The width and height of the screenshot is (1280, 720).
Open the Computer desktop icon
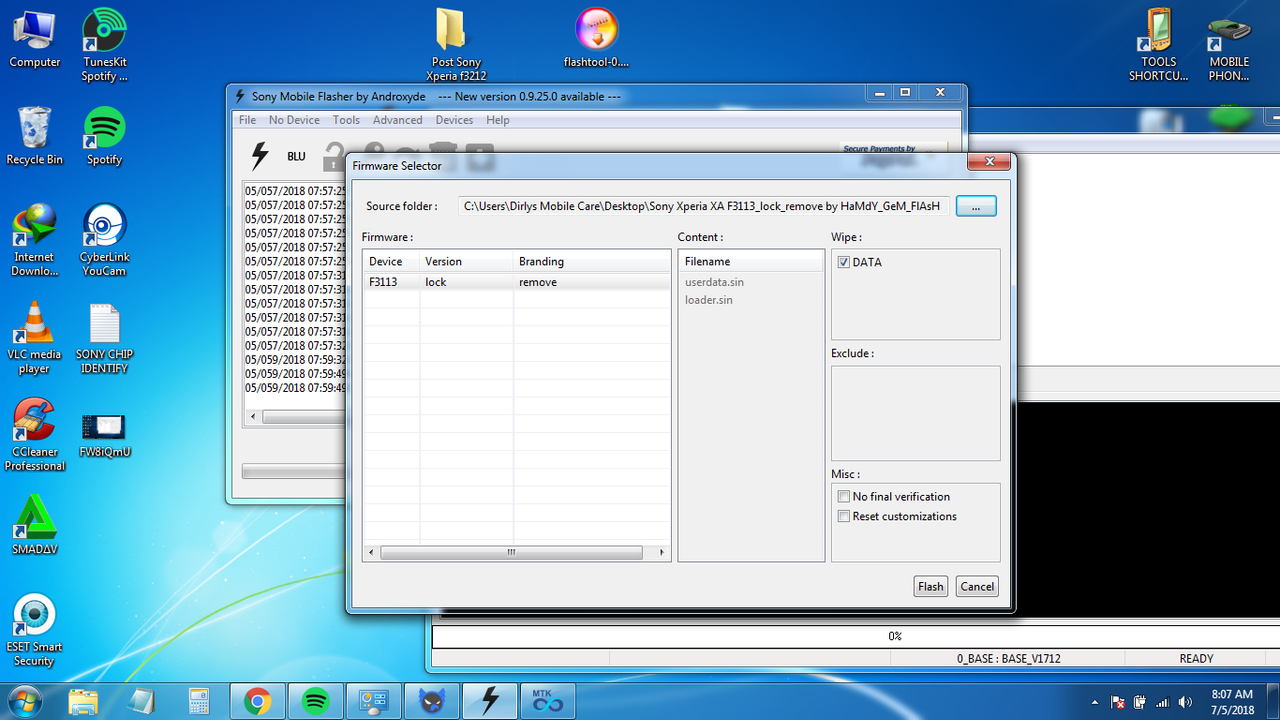coord(35,40)
